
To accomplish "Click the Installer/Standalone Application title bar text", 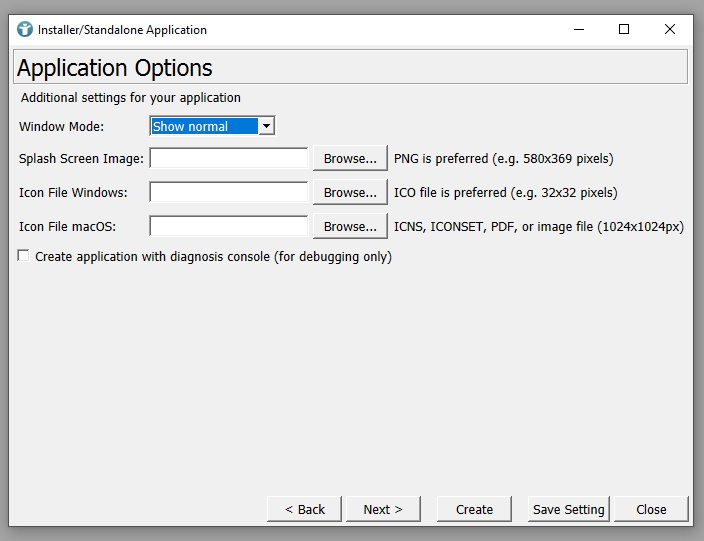I will [x=122, y=30].
